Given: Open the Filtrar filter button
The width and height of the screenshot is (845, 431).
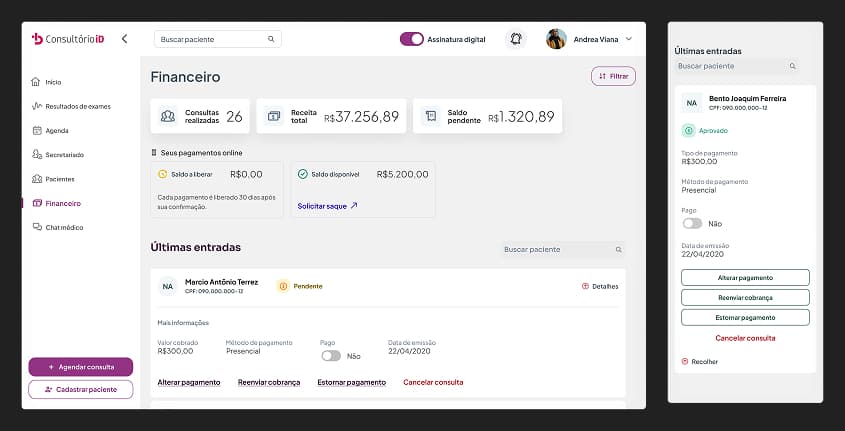Looking at the screenshot, I should [x=613, y=76].
